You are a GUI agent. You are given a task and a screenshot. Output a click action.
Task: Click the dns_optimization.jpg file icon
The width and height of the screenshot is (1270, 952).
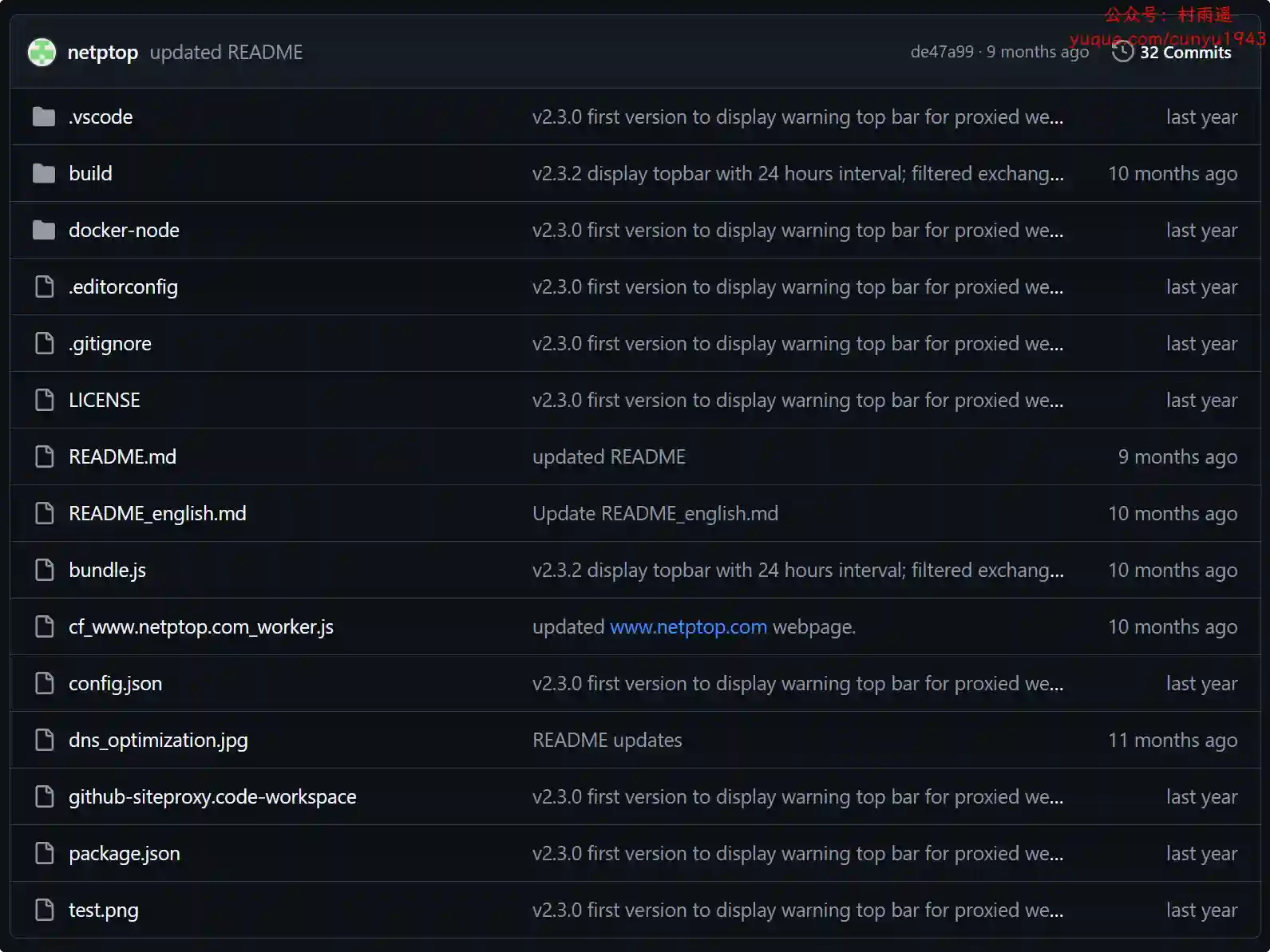45,740
